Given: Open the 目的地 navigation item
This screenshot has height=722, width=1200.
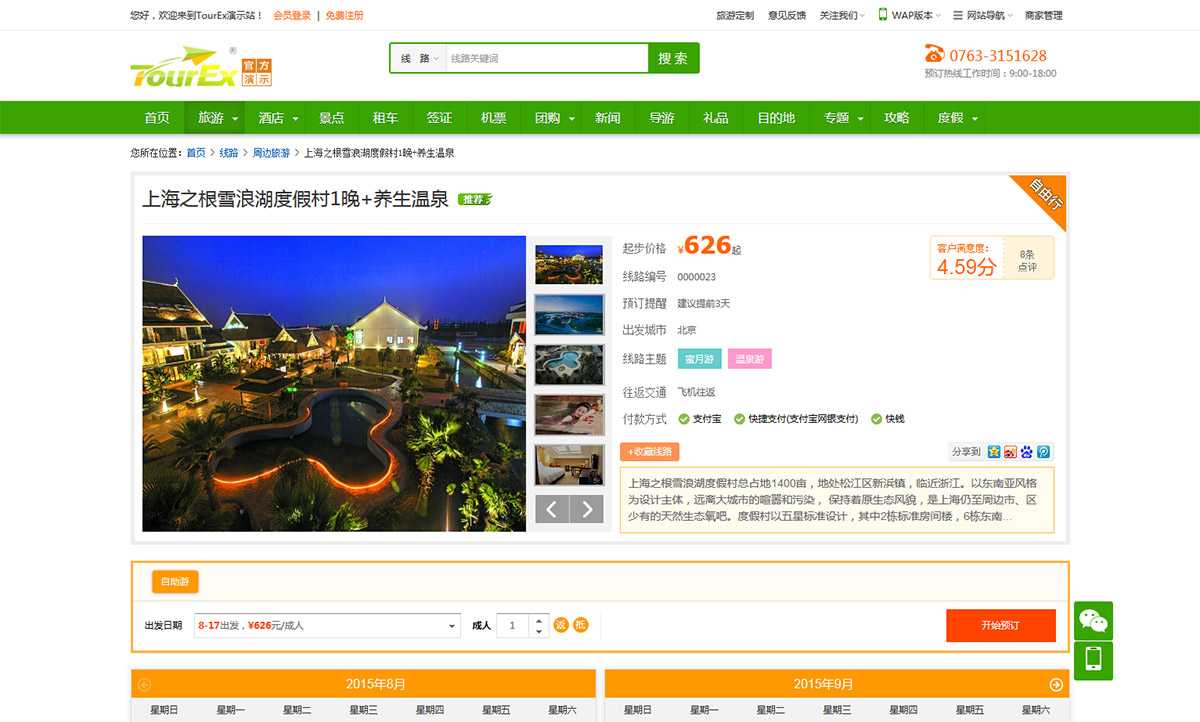Looking at the screenshot, I should click(776, 117).
